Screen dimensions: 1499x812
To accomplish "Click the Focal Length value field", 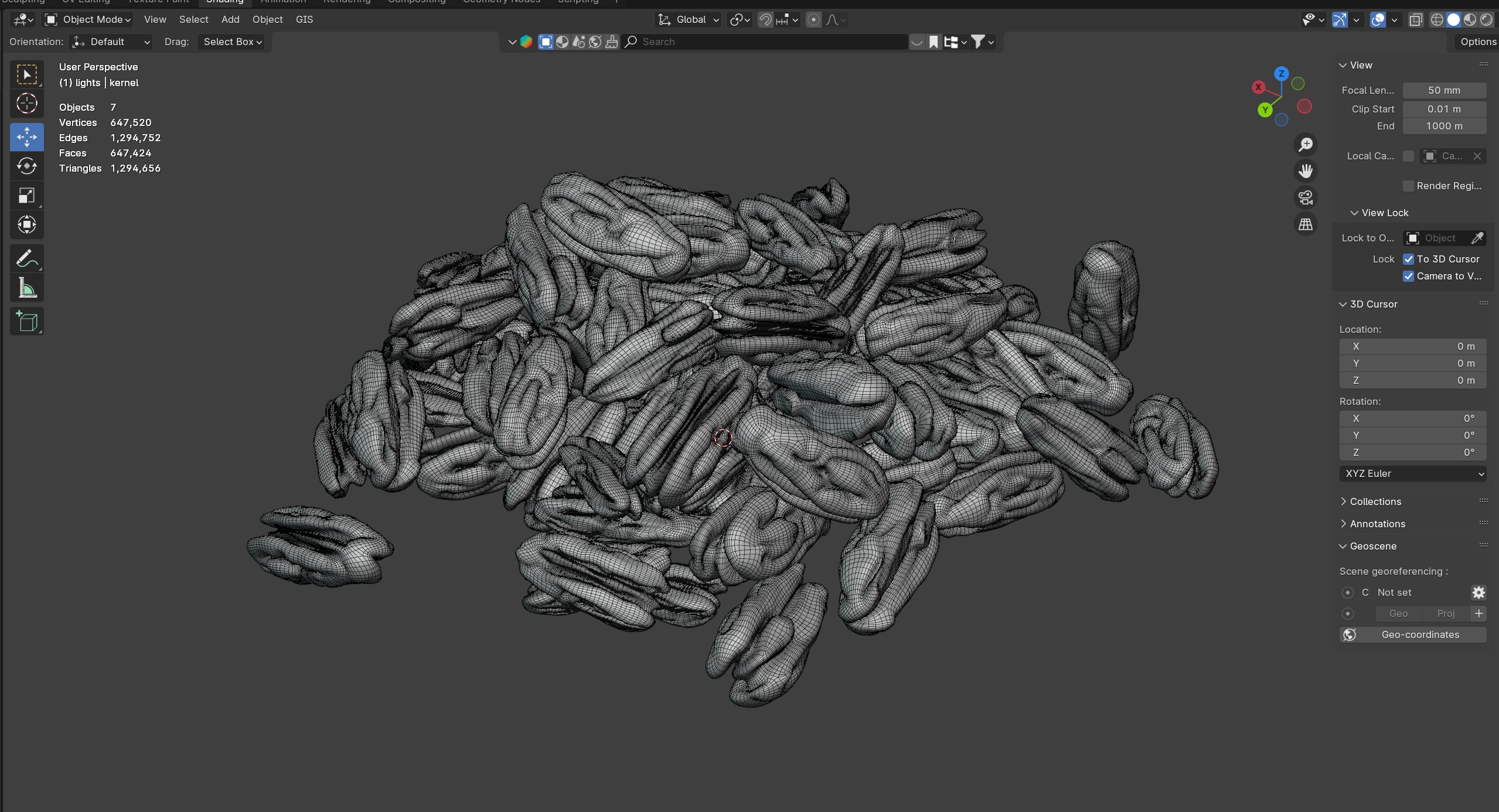I will [1443, 90].
